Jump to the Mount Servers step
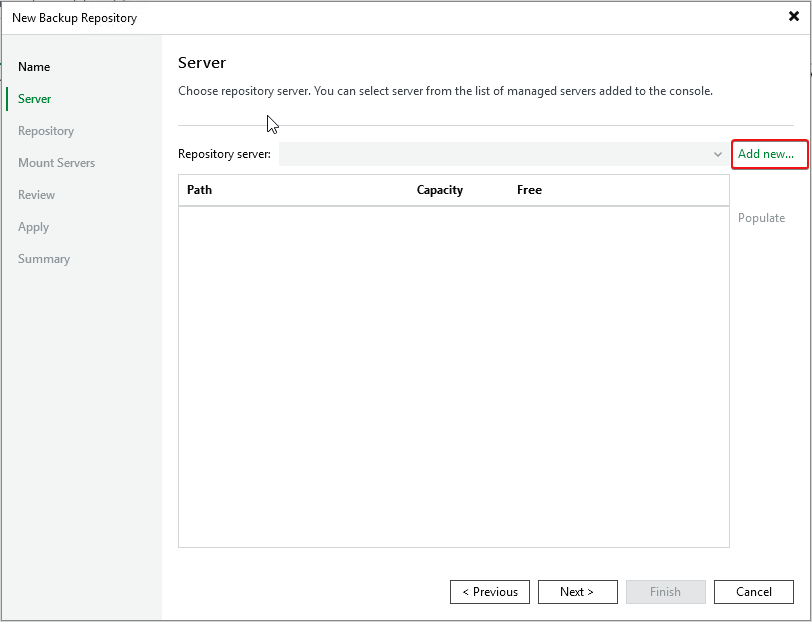Image resolution: width=812 pixels, height=622 pixels. (x=56, y=163)
